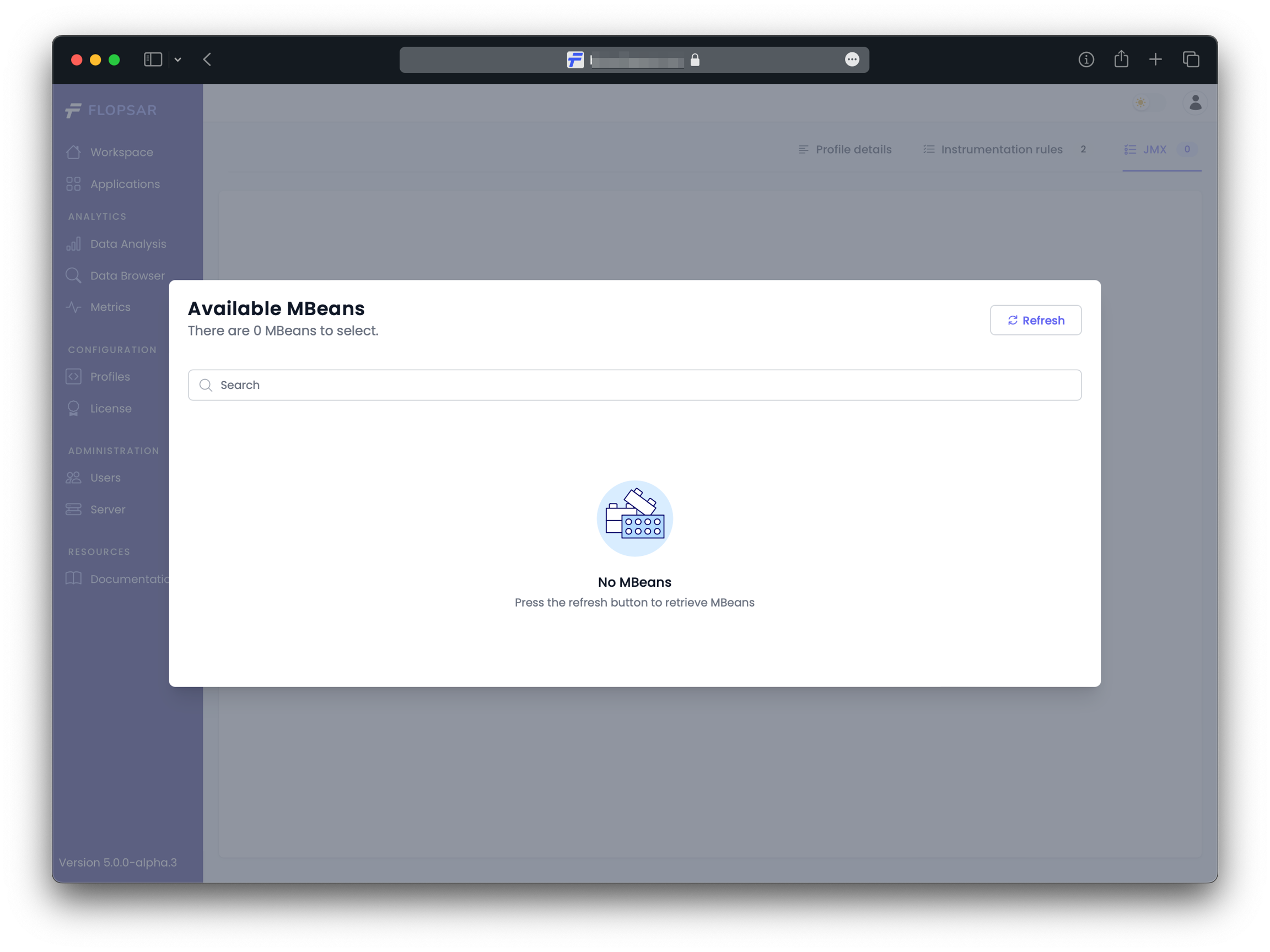Click the Refresh button for MBeans
This screenshot has height=952, width=1270.
tap(1035, 320)
